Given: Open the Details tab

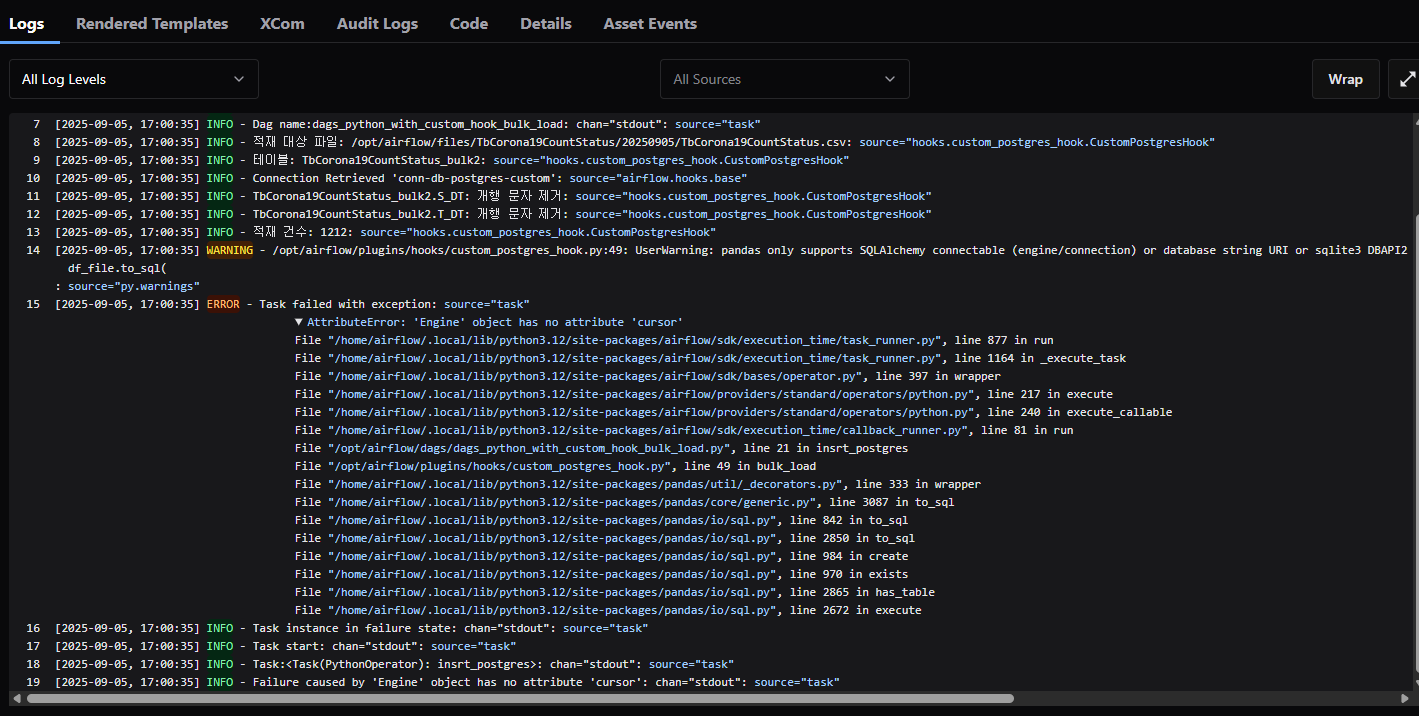Looking at the screenshot, I should click(546, 23).
